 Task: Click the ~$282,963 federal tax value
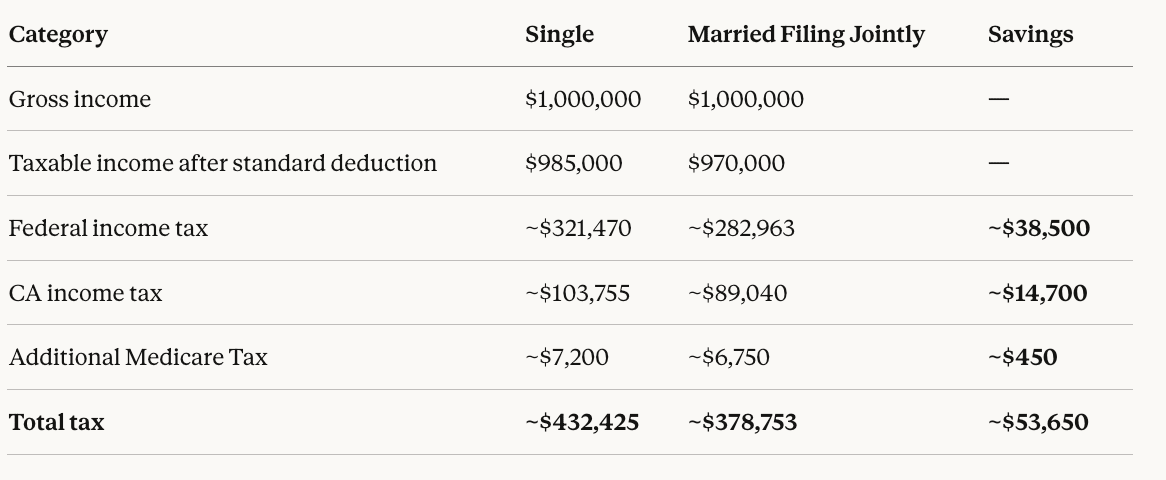[x=741, y=228]
